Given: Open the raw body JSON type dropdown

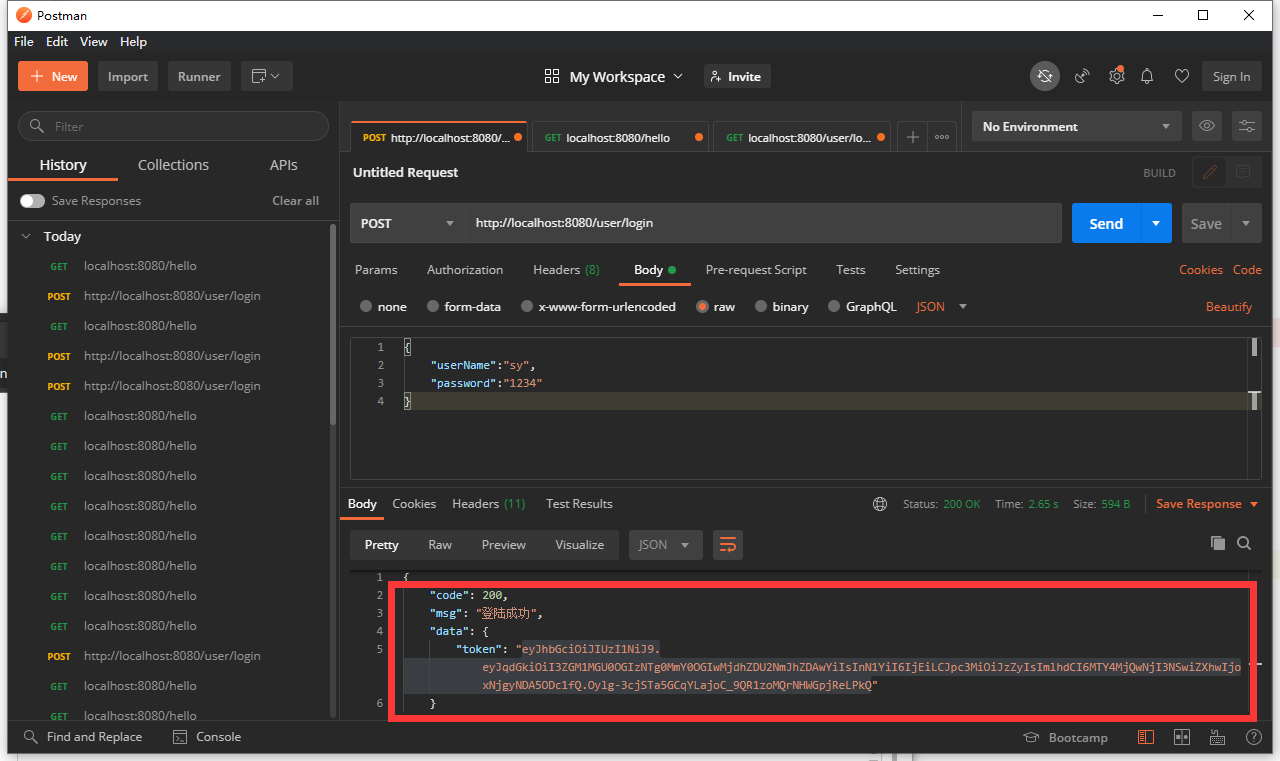Looking at the screenshot, I should tap(942, 307).
